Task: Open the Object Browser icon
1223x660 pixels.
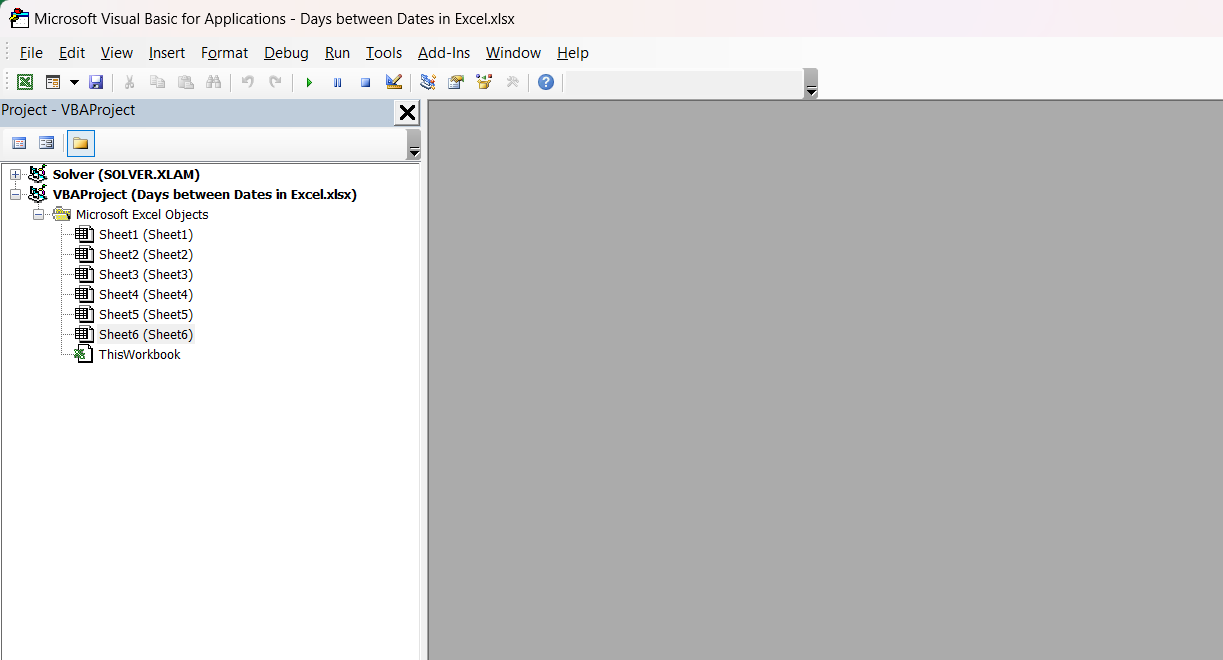Action: click(484, 82)
